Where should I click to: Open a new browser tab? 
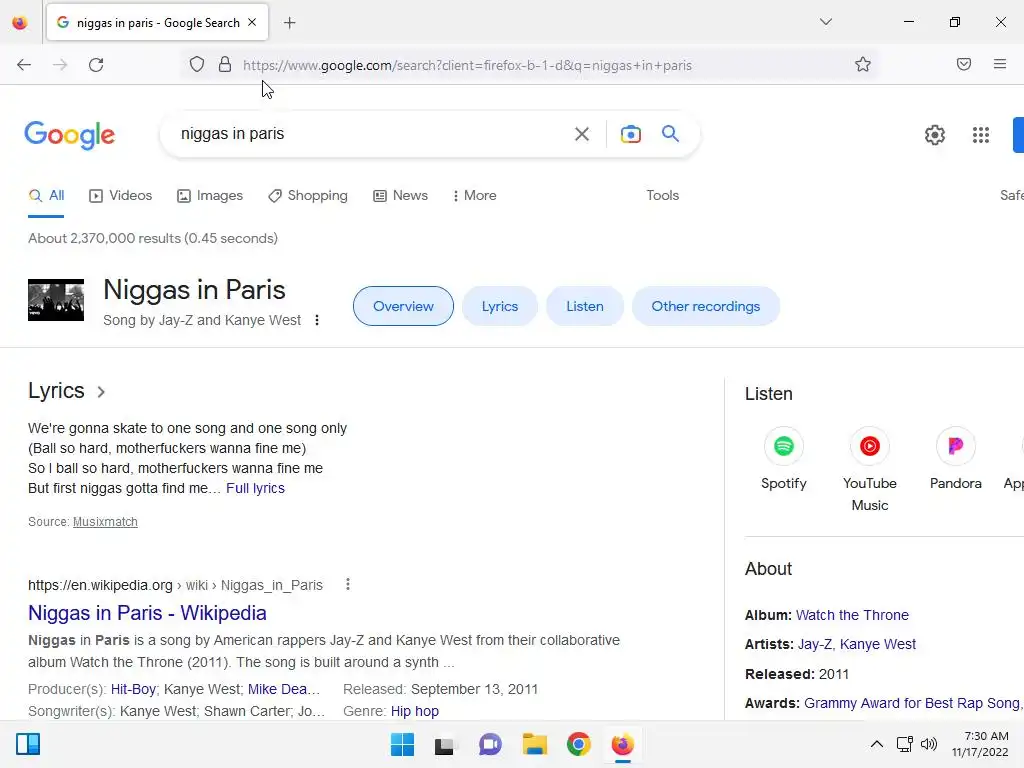pyautogui.click(x=290, y=23)
